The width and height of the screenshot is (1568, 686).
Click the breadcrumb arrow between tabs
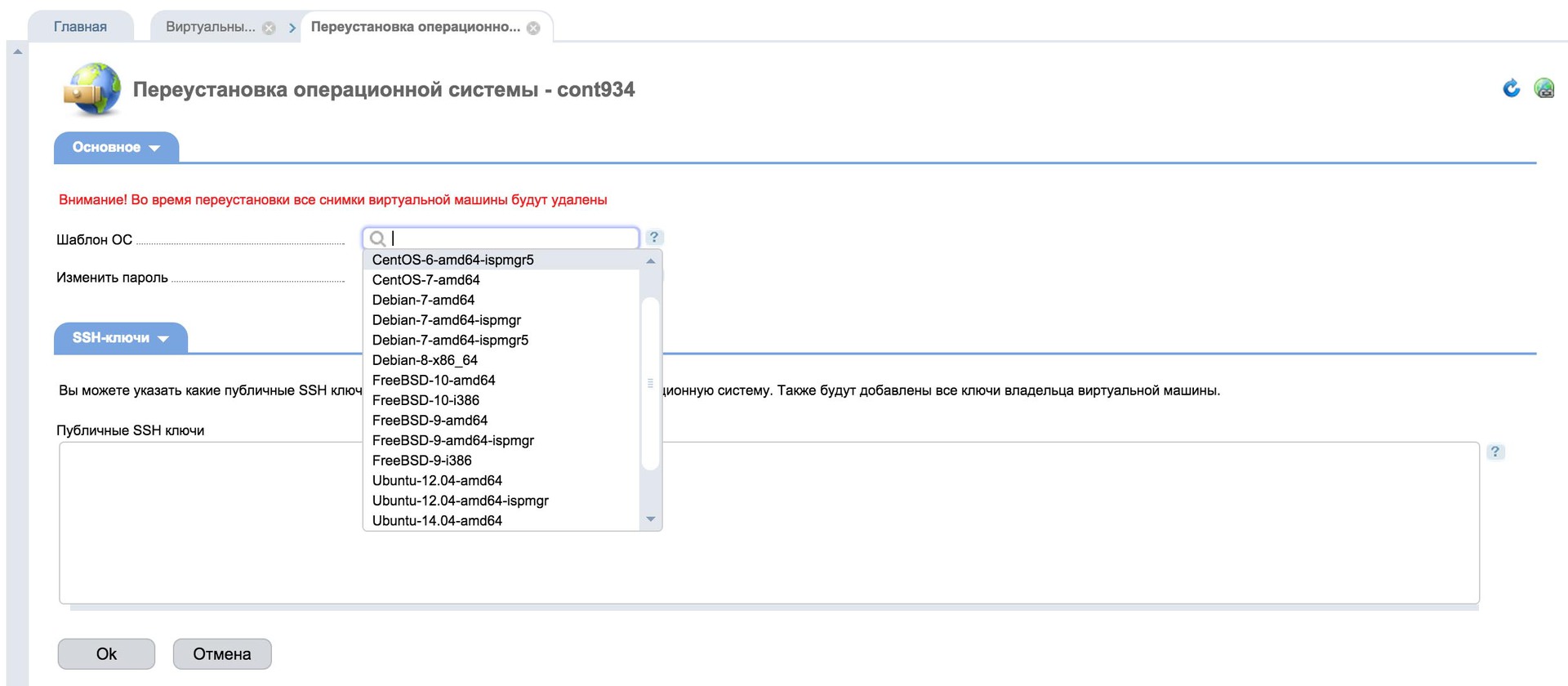click(x=292, y=28)
